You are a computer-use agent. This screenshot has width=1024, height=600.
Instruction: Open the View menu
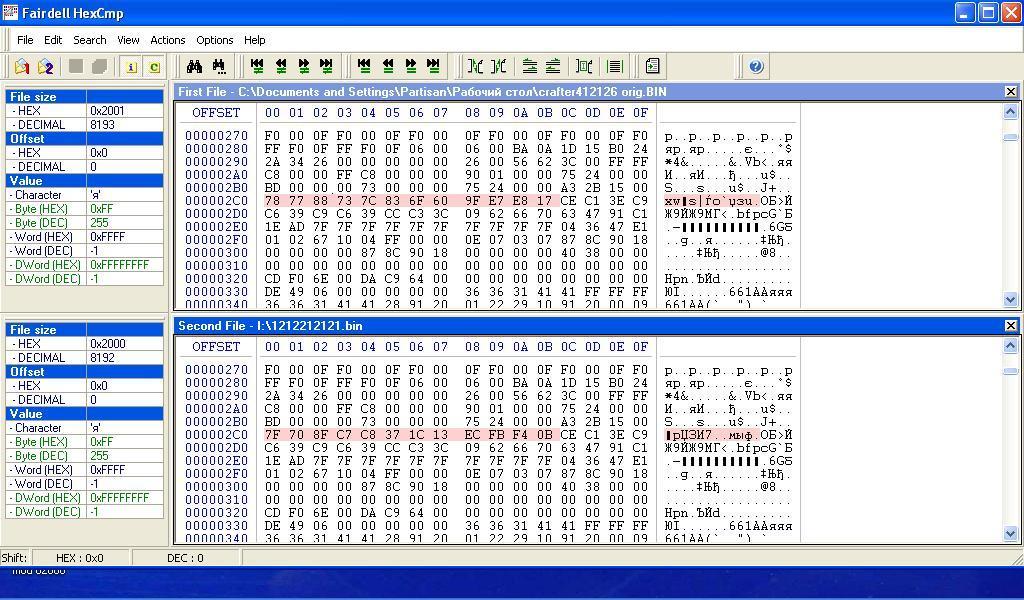[x=128, y=40]
